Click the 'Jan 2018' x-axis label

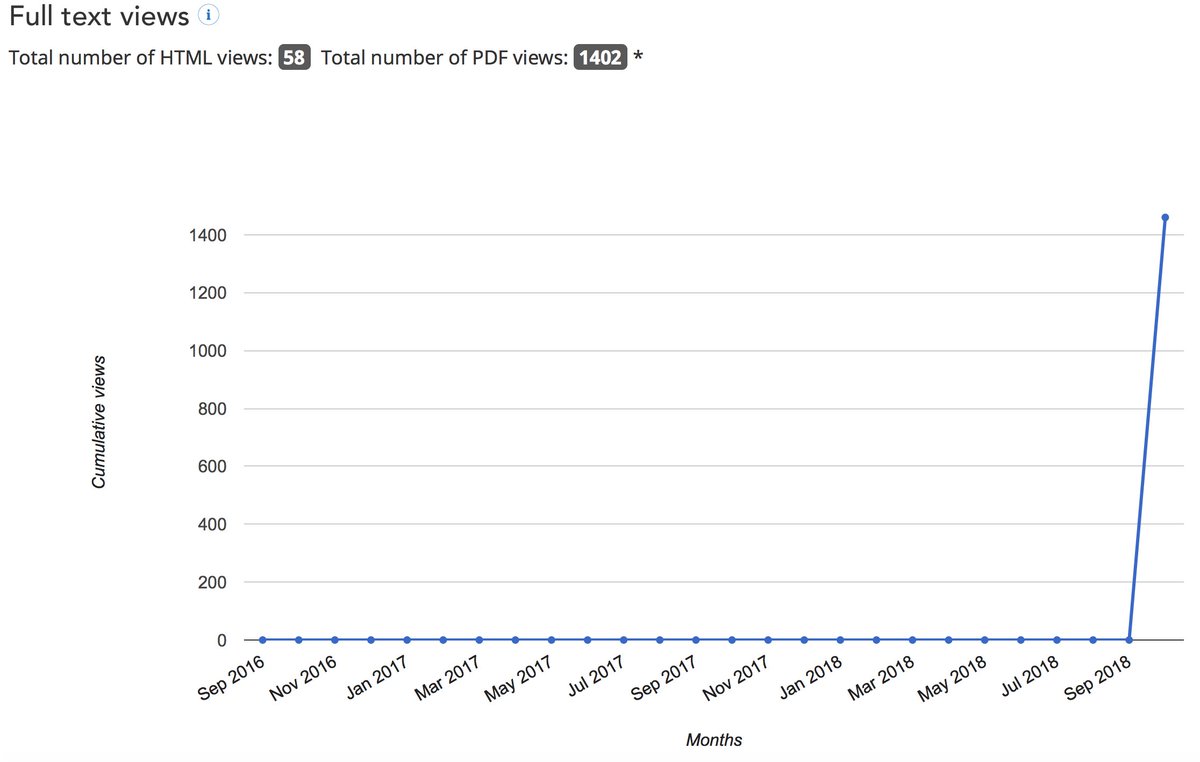coord(808,678)
